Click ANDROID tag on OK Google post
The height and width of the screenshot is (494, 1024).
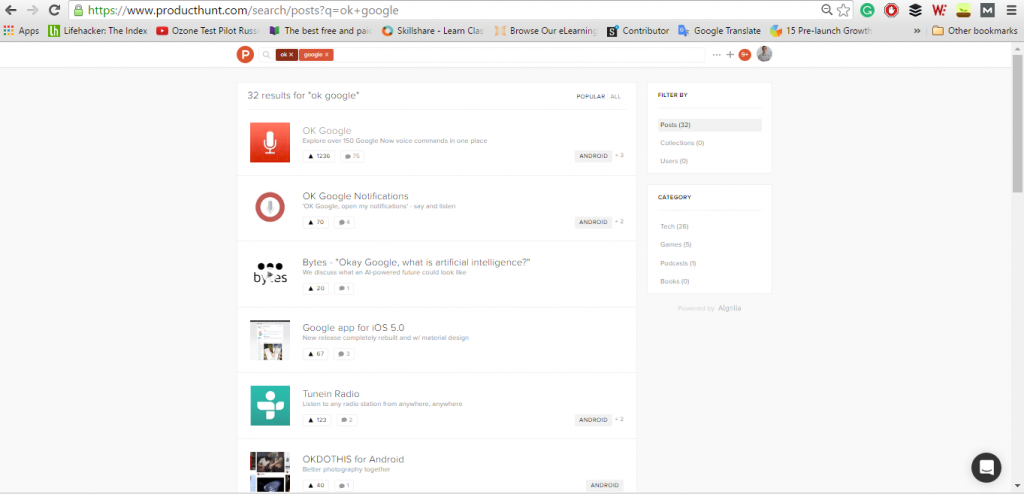[593, 156]
